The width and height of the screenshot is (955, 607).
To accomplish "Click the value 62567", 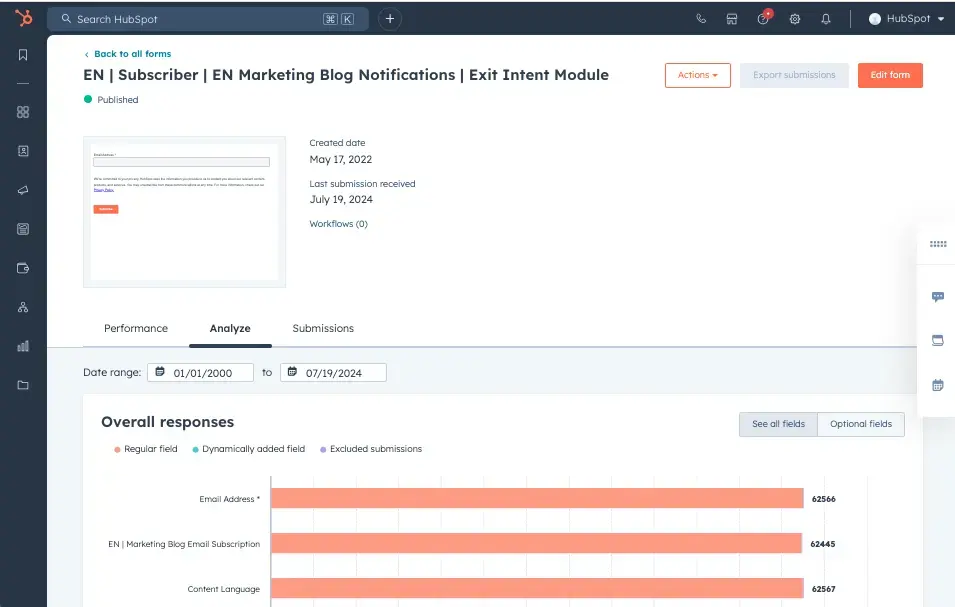I will tap(823, 589).
